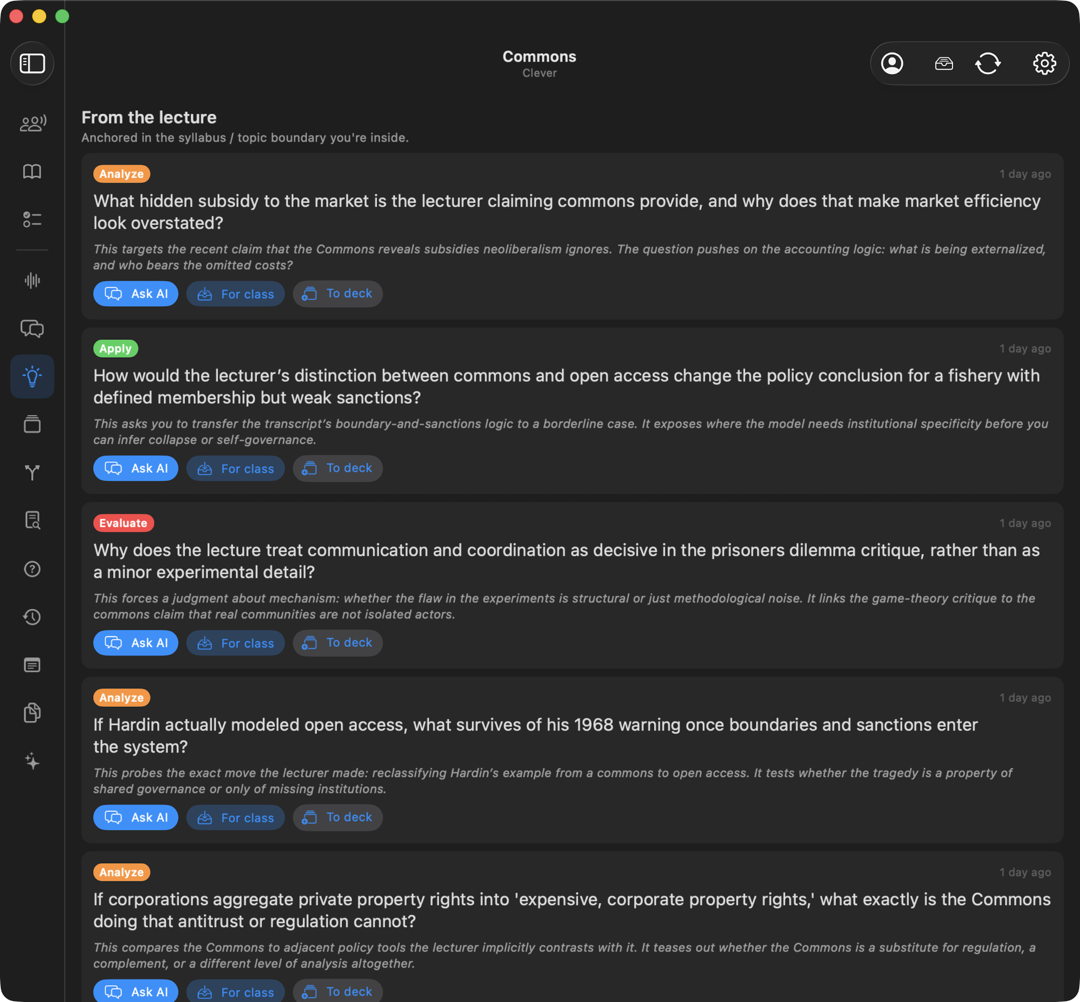Click 'Anchored in the syllabus' subtitle

(x=245, y=138)
